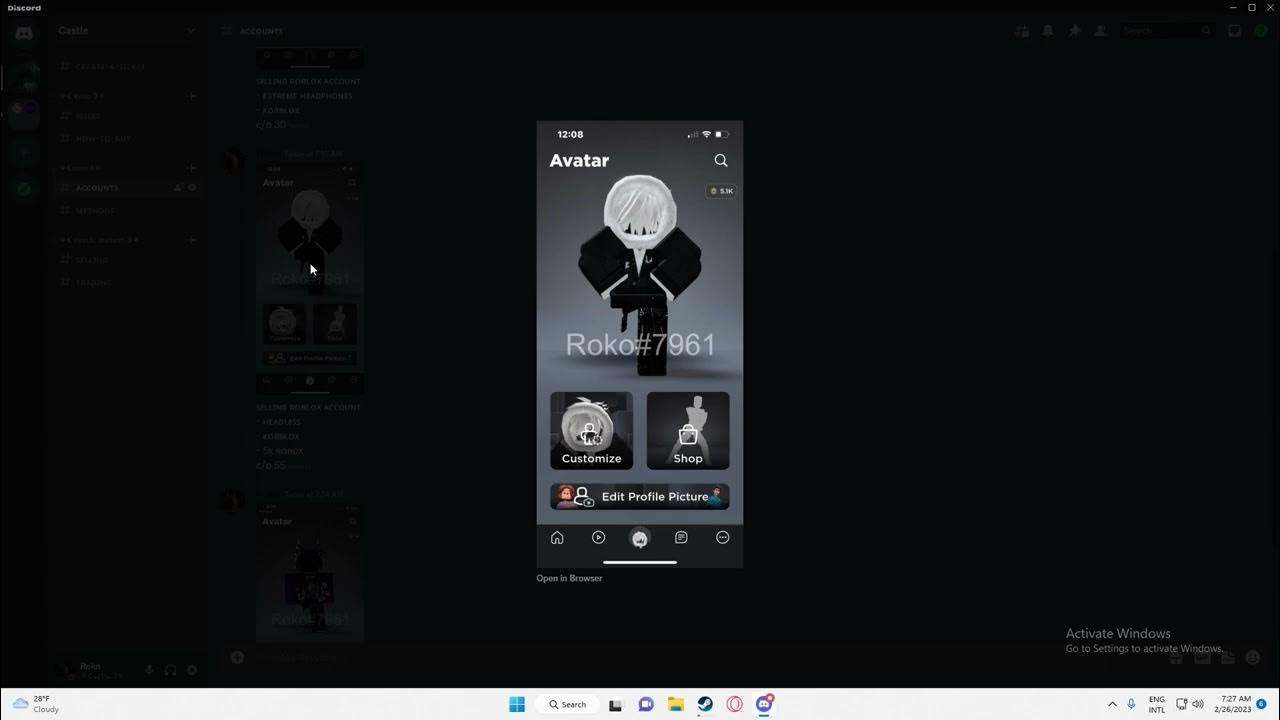Image resolution: width=1280 pixels, height=720 pixels.
Task: Expand the Castle server dropdown arrow
Action: pos(191,31)
